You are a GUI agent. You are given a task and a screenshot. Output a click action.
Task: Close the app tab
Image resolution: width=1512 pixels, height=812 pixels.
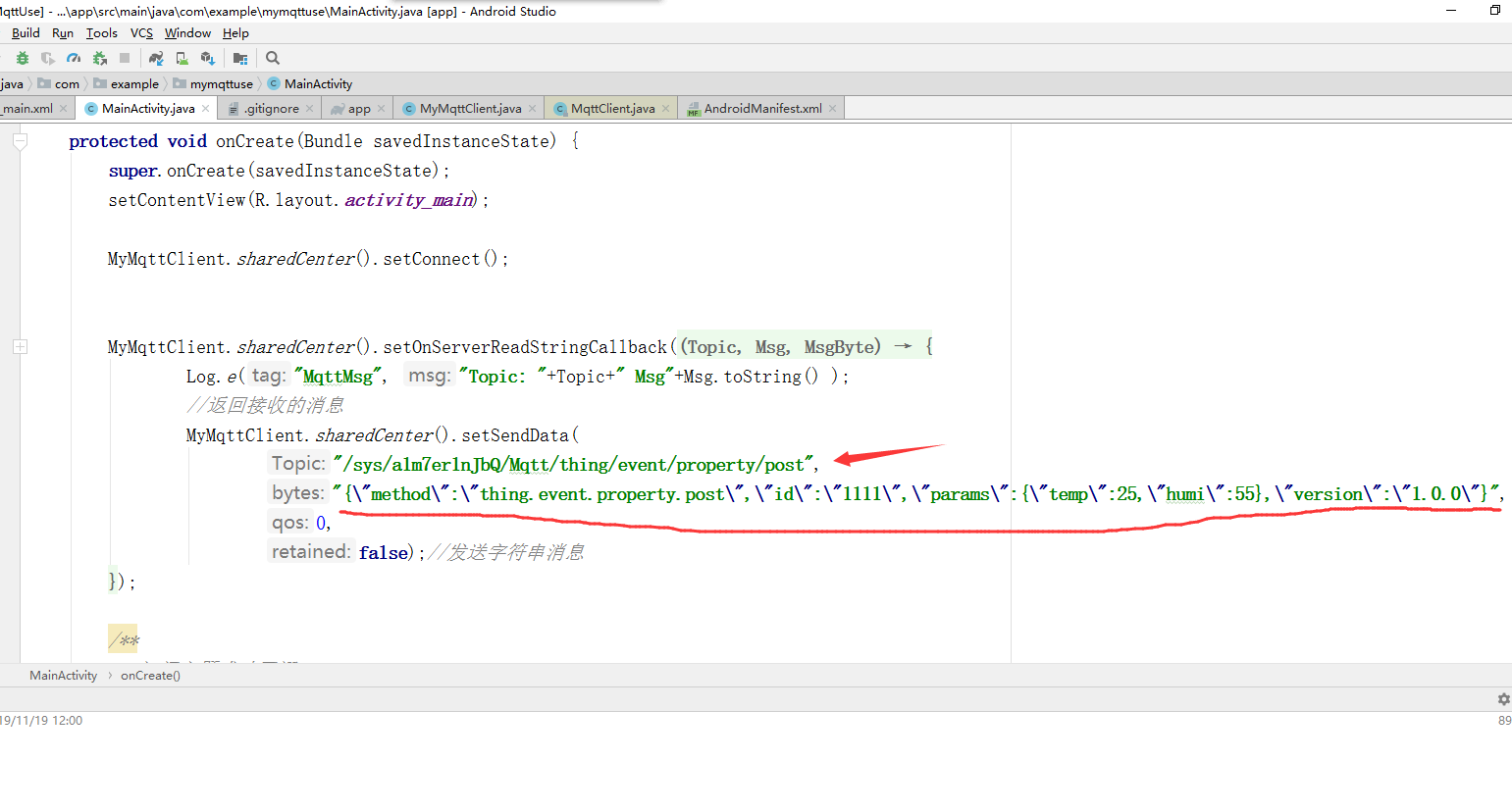coord(382,109)
